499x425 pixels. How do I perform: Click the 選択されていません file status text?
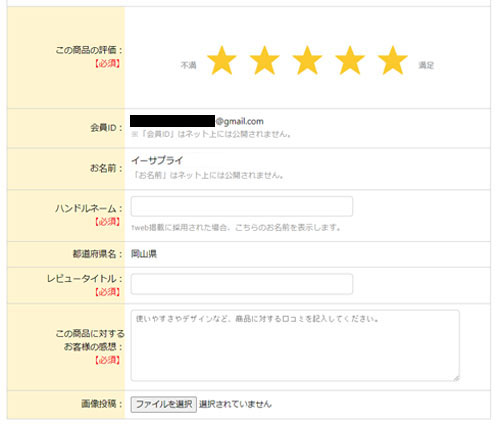click(x=235, y=404)
